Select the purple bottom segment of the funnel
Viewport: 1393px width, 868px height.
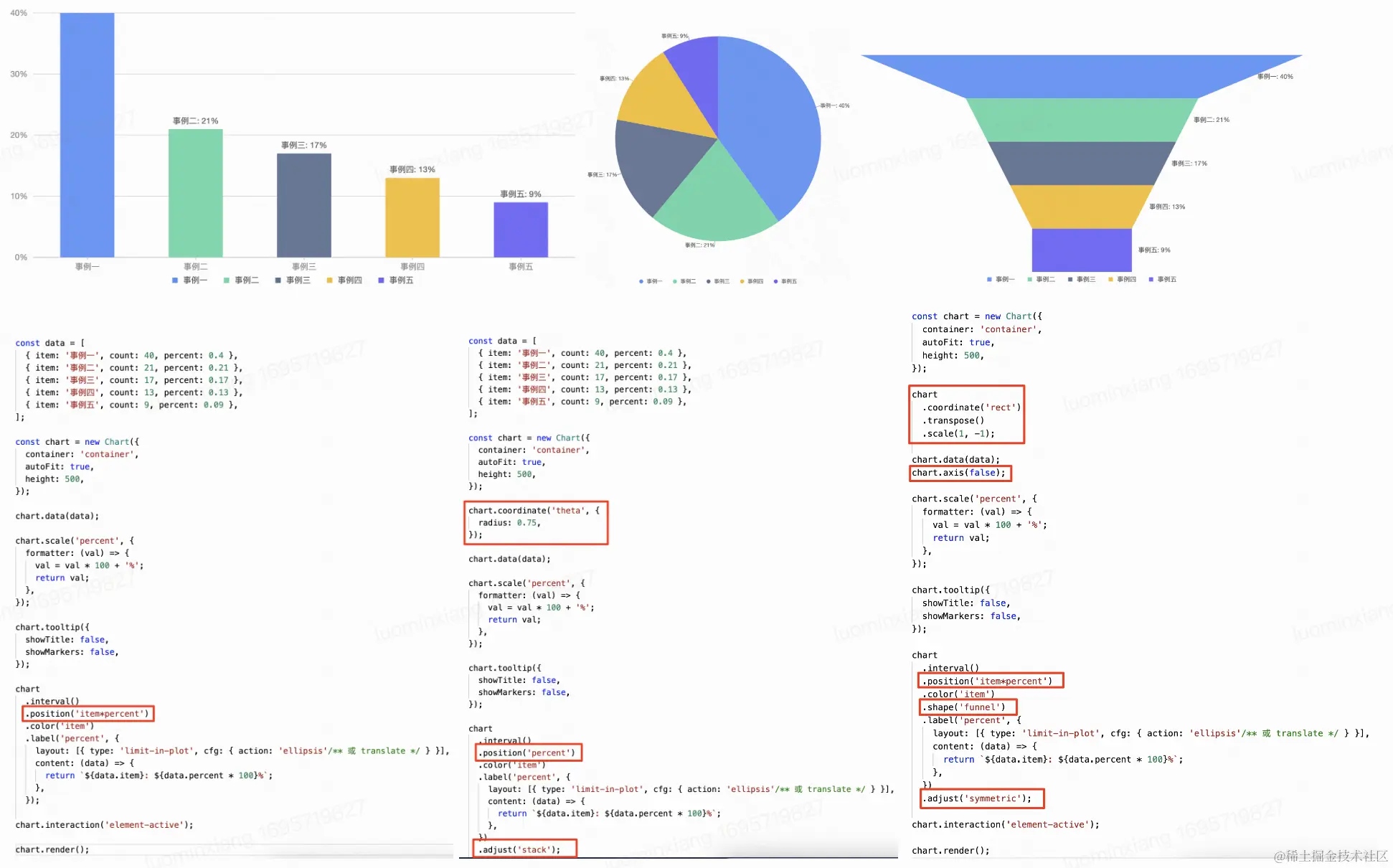(x=1081, y=250)
